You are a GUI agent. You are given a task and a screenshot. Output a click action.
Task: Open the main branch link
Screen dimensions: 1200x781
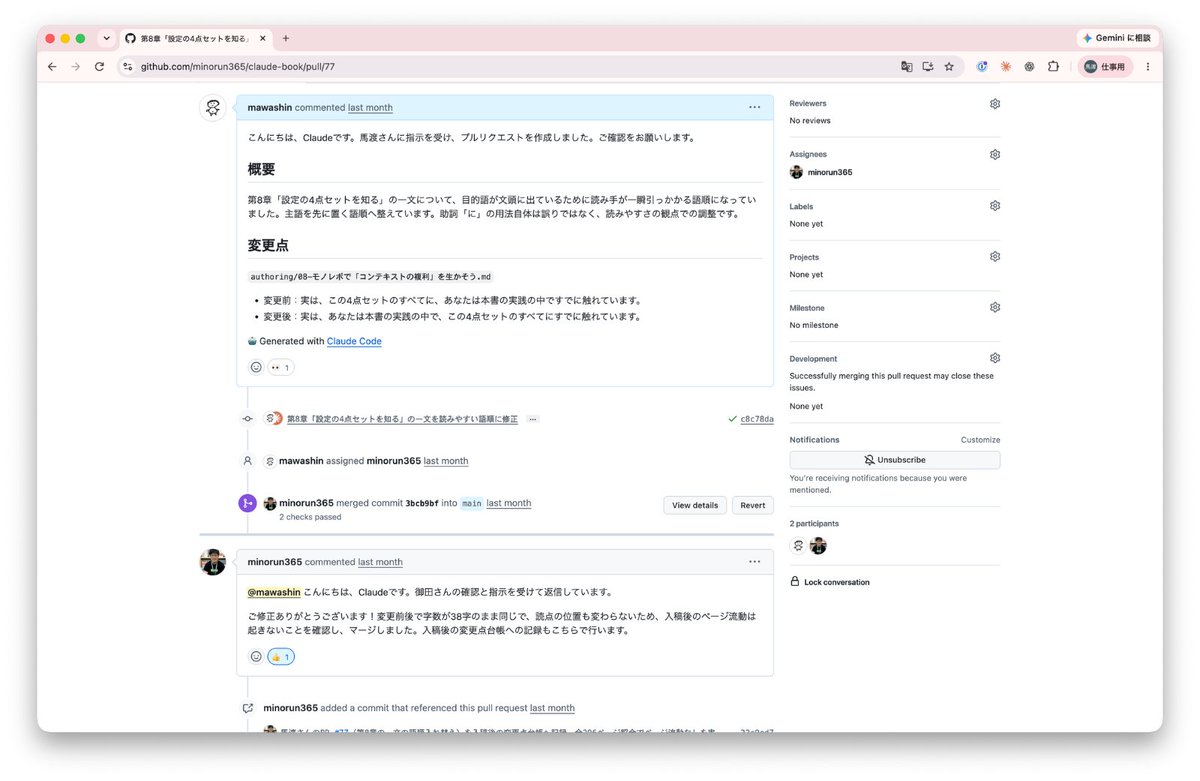point(471,503)
